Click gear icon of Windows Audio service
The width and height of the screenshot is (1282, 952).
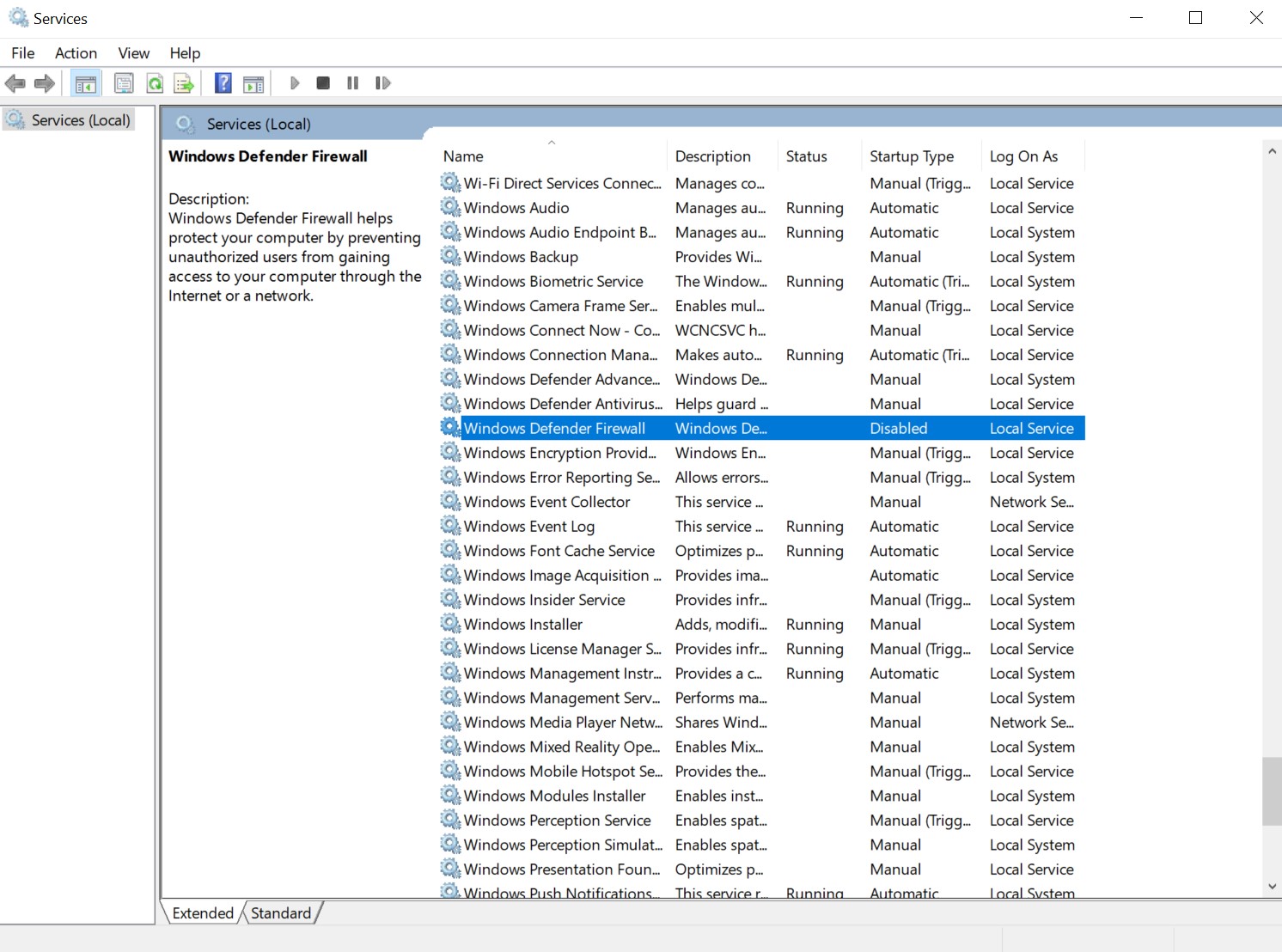click(x=450, y=207)
